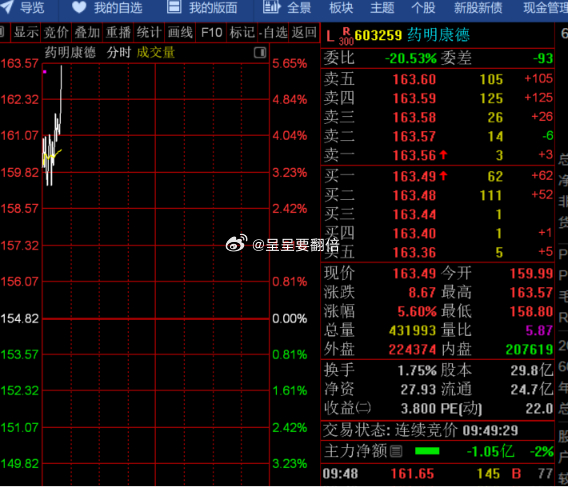The image size is (568, 487).
Task: Click the 09:48 trade tick row
Action: click(438, 474)
